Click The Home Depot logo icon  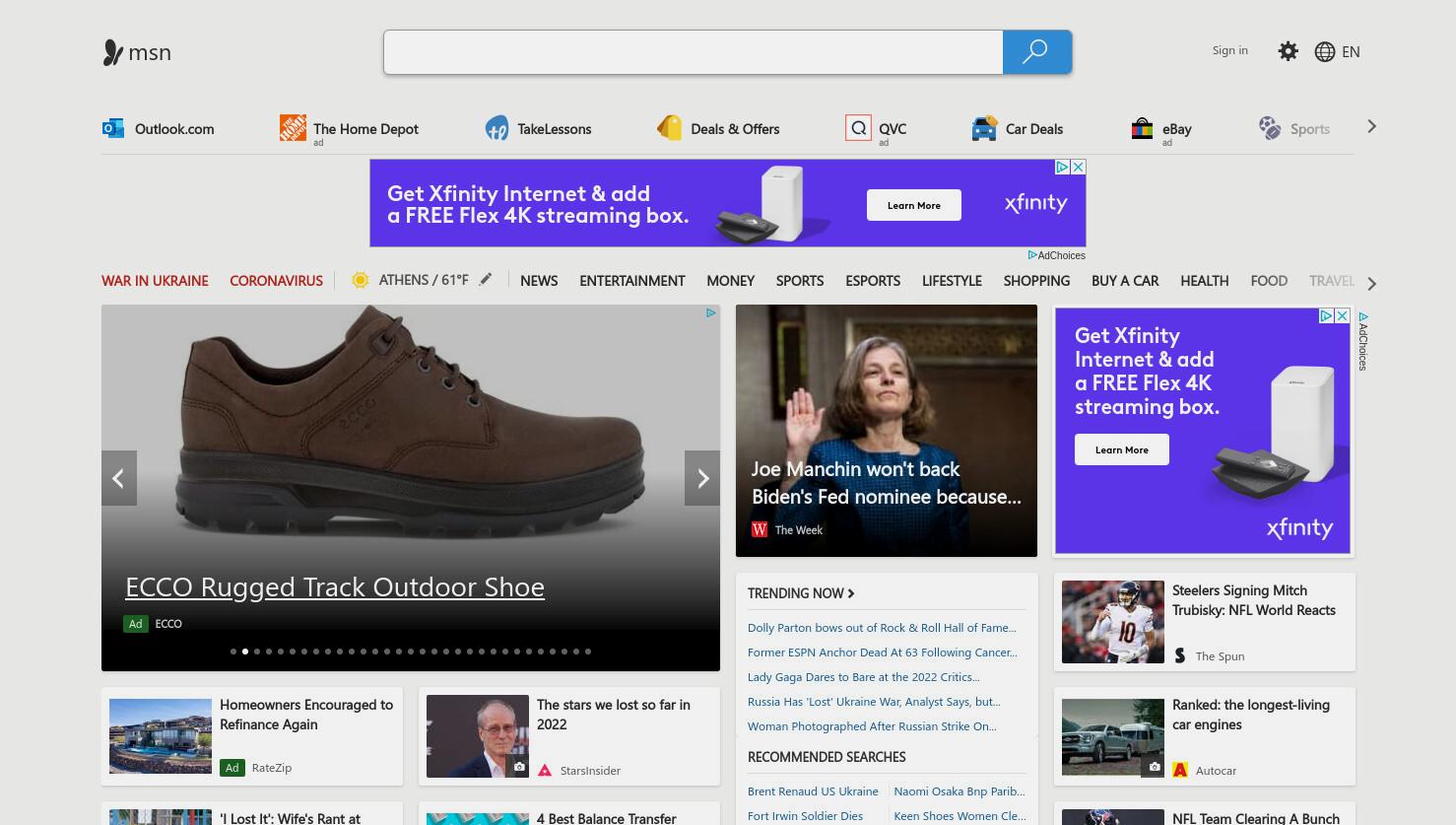coord(293,127)
